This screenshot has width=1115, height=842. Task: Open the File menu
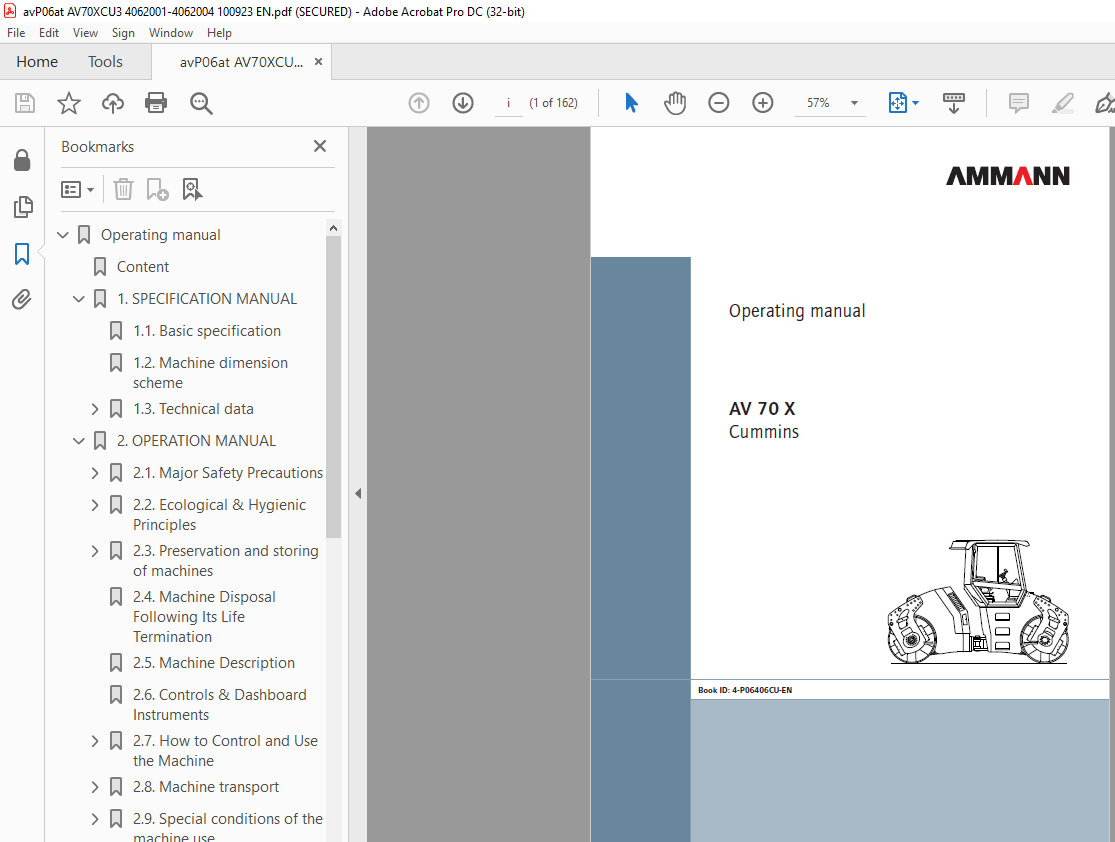16,33
